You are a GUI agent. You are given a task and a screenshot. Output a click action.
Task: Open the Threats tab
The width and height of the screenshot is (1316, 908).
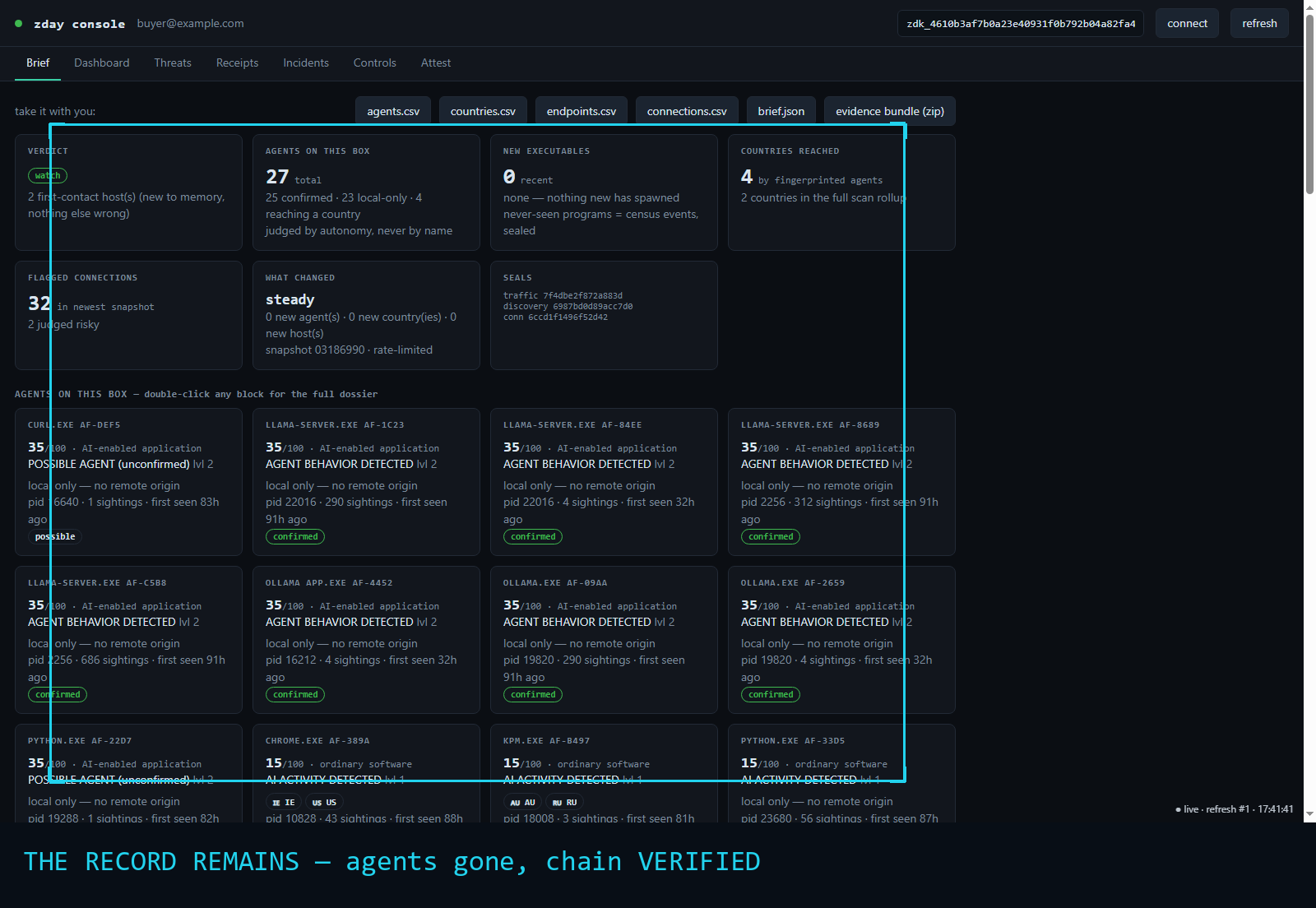click(173, 63)
